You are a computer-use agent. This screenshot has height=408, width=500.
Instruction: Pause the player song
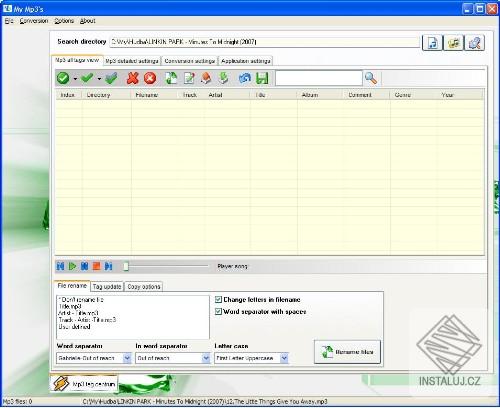coord(84,266)
